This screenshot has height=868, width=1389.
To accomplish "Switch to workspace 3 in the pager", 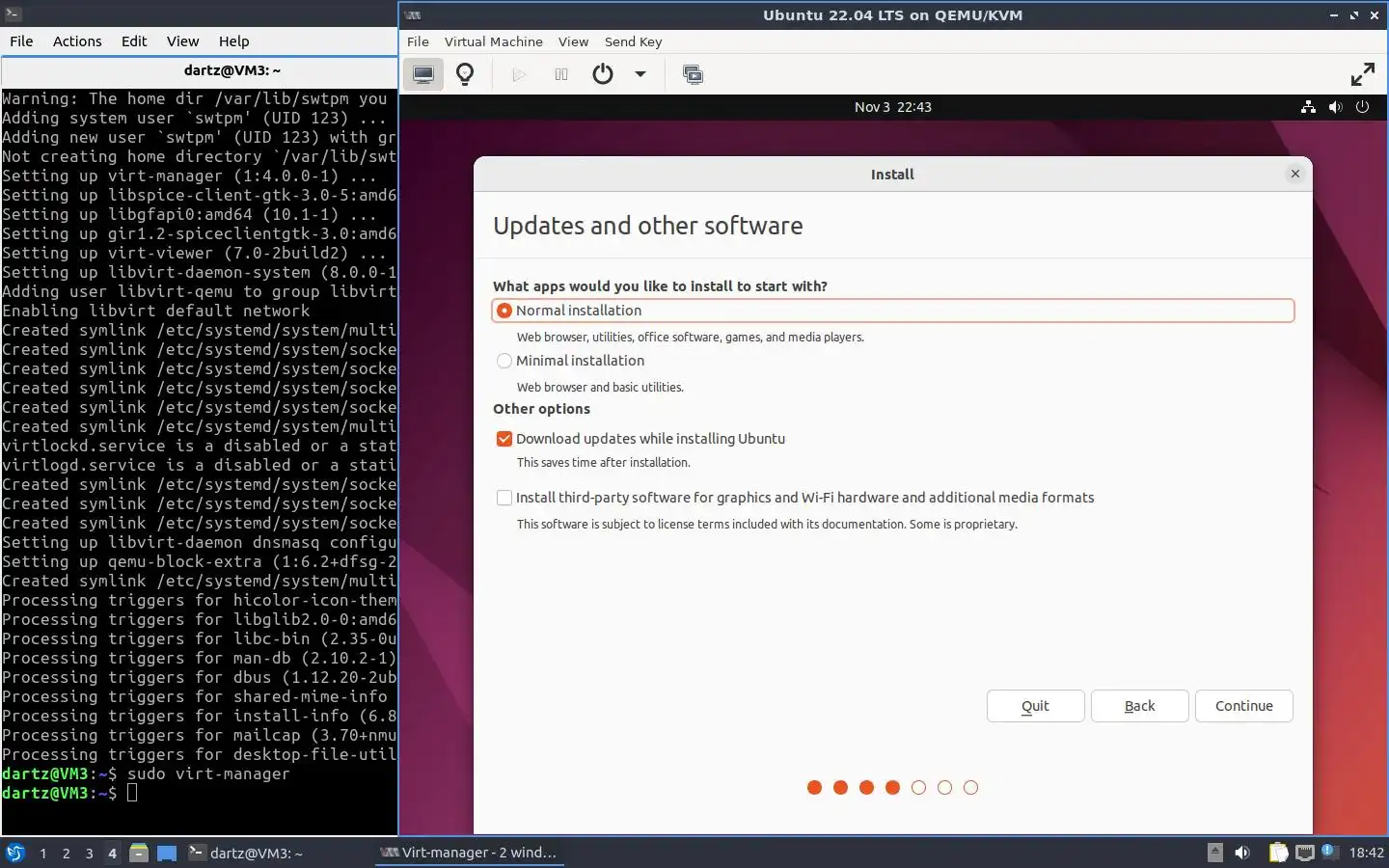I will [x=89, y=853].
